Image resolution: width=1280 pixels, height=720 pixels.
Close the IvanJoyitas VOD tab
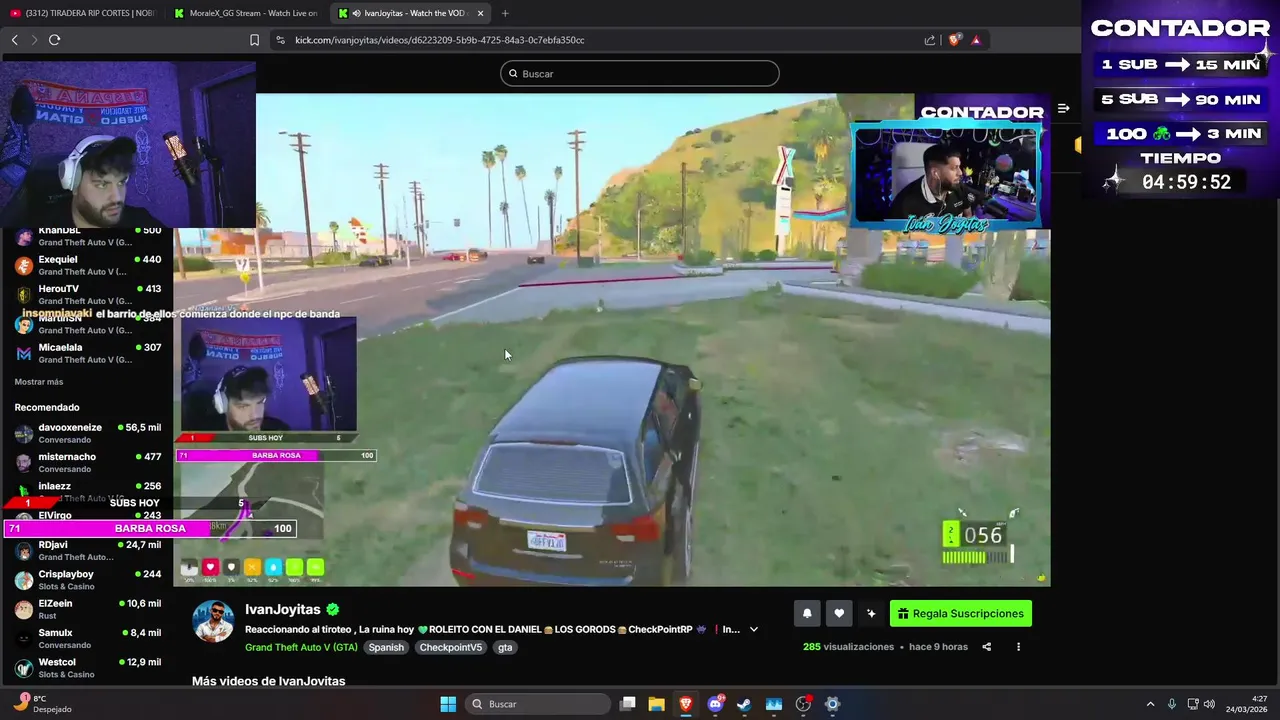coord(480,13)
